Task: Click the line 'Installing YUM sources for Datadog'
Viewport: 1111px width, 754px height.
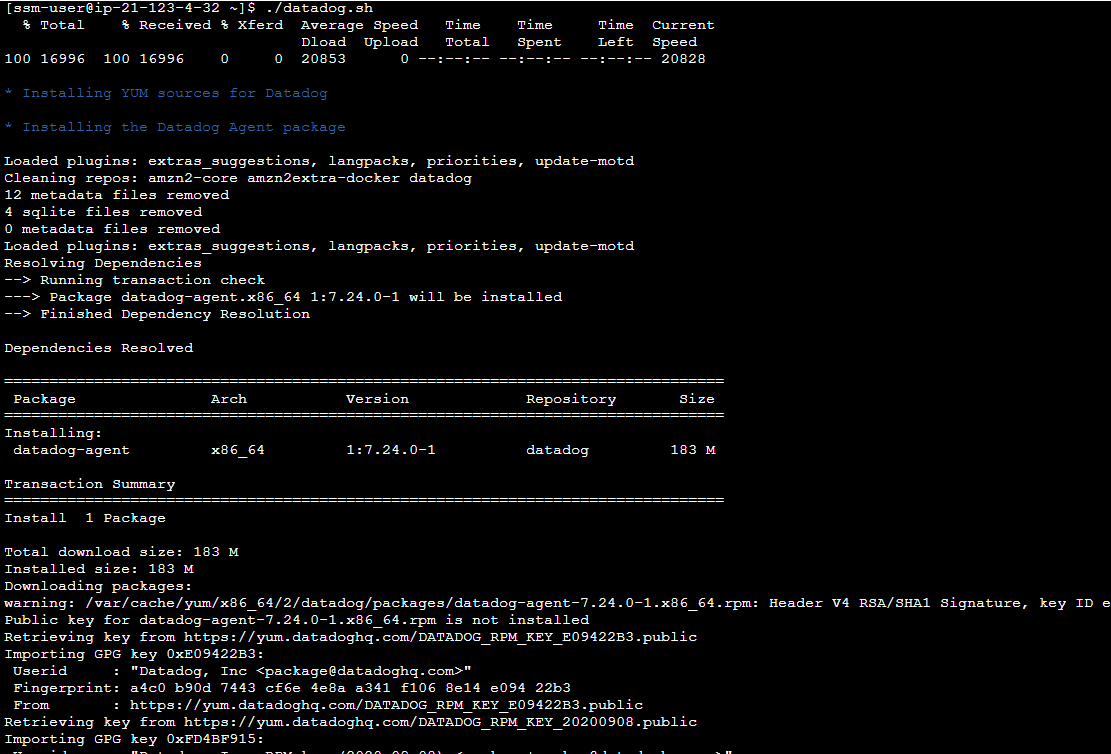Action: point(166,93)
